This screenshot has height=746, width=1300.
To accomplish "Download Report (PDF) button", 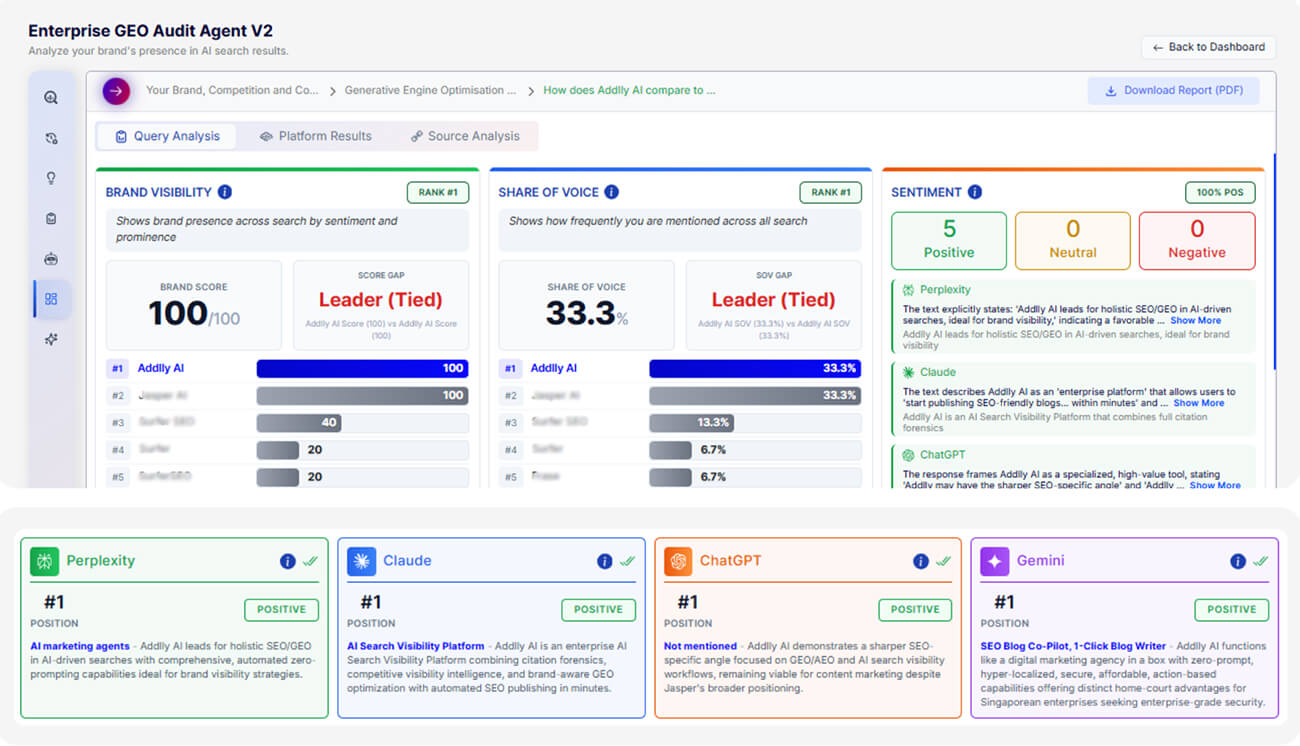I will (x=1173, y=91).
